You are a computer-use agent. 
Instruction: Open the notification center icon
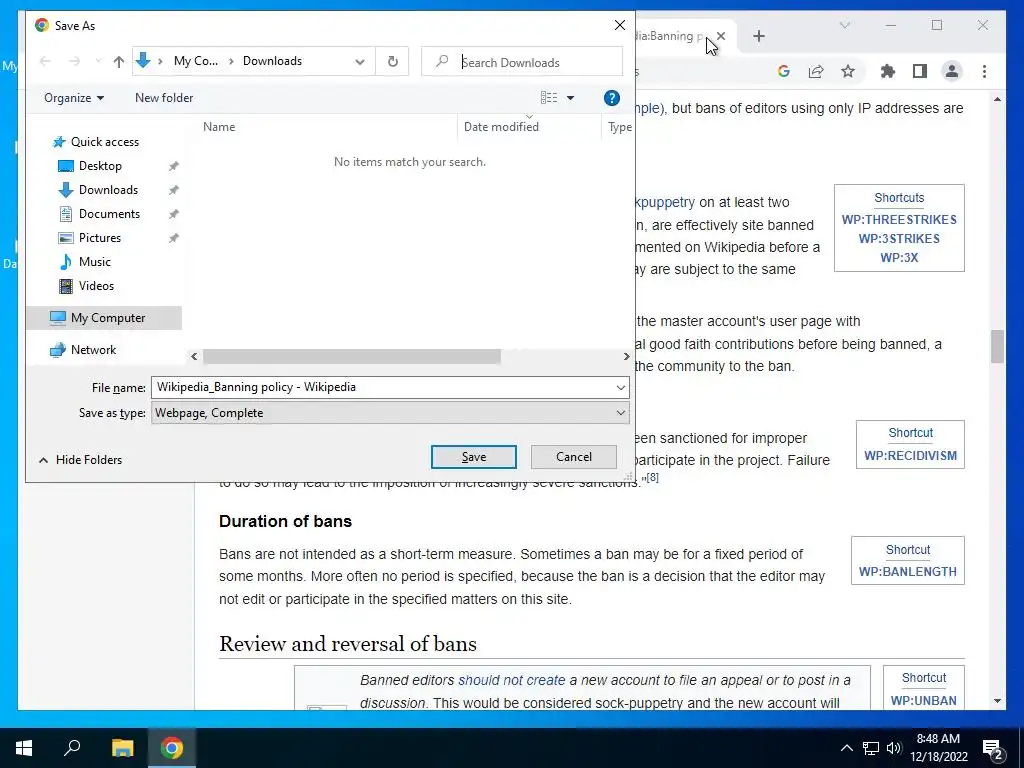(993, 749)
